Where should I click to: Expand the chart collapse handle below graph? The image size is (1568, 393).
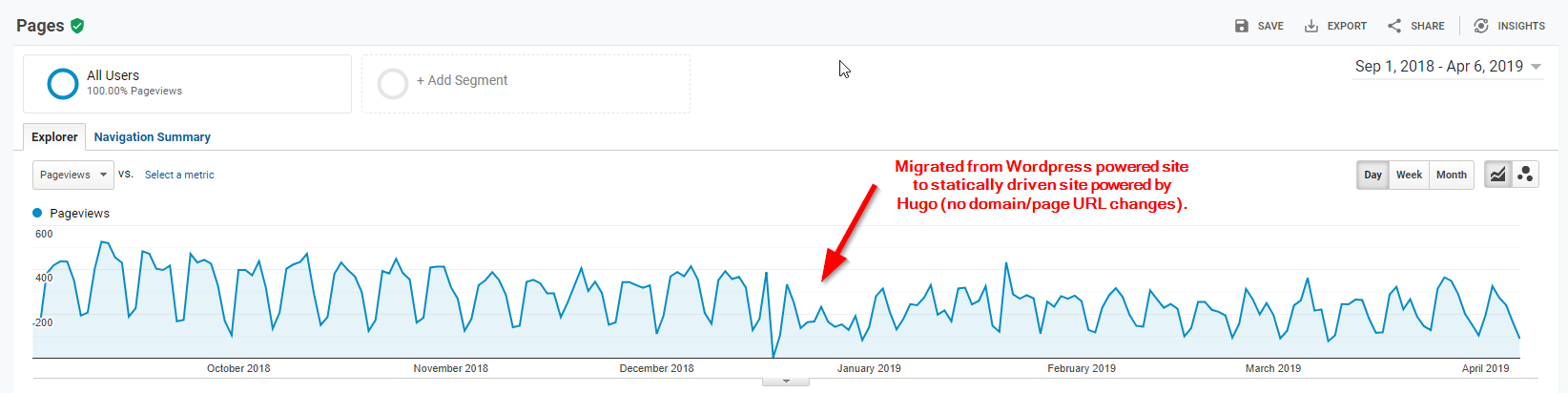coord(786,381)
